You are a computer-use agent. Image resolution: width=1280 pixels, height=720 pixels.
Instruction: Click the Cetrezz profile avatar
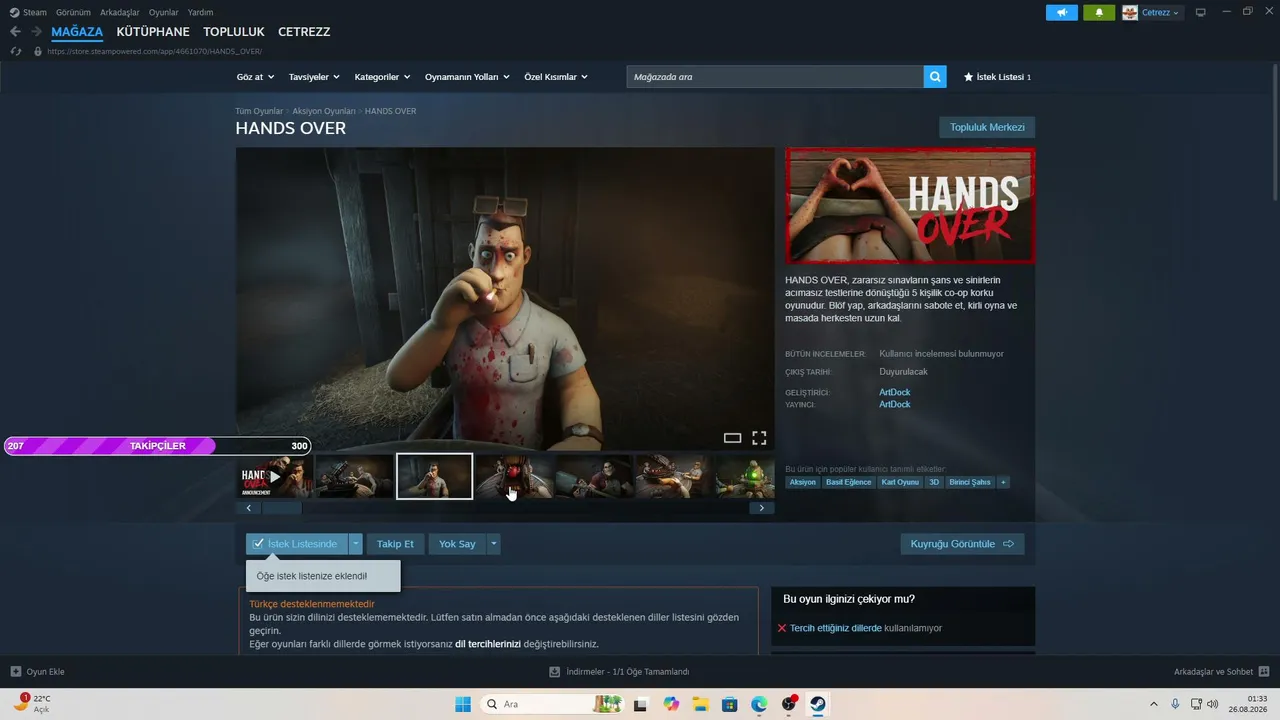(1130, 12)
